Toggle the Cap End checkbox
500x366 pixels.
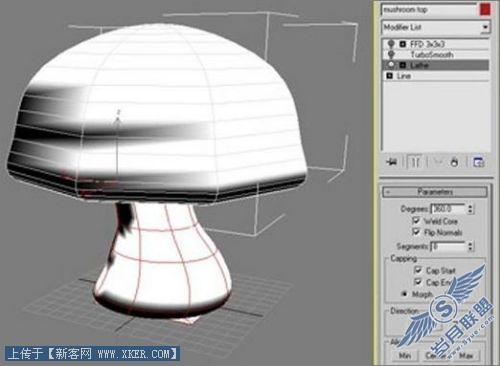click(418, 282)
